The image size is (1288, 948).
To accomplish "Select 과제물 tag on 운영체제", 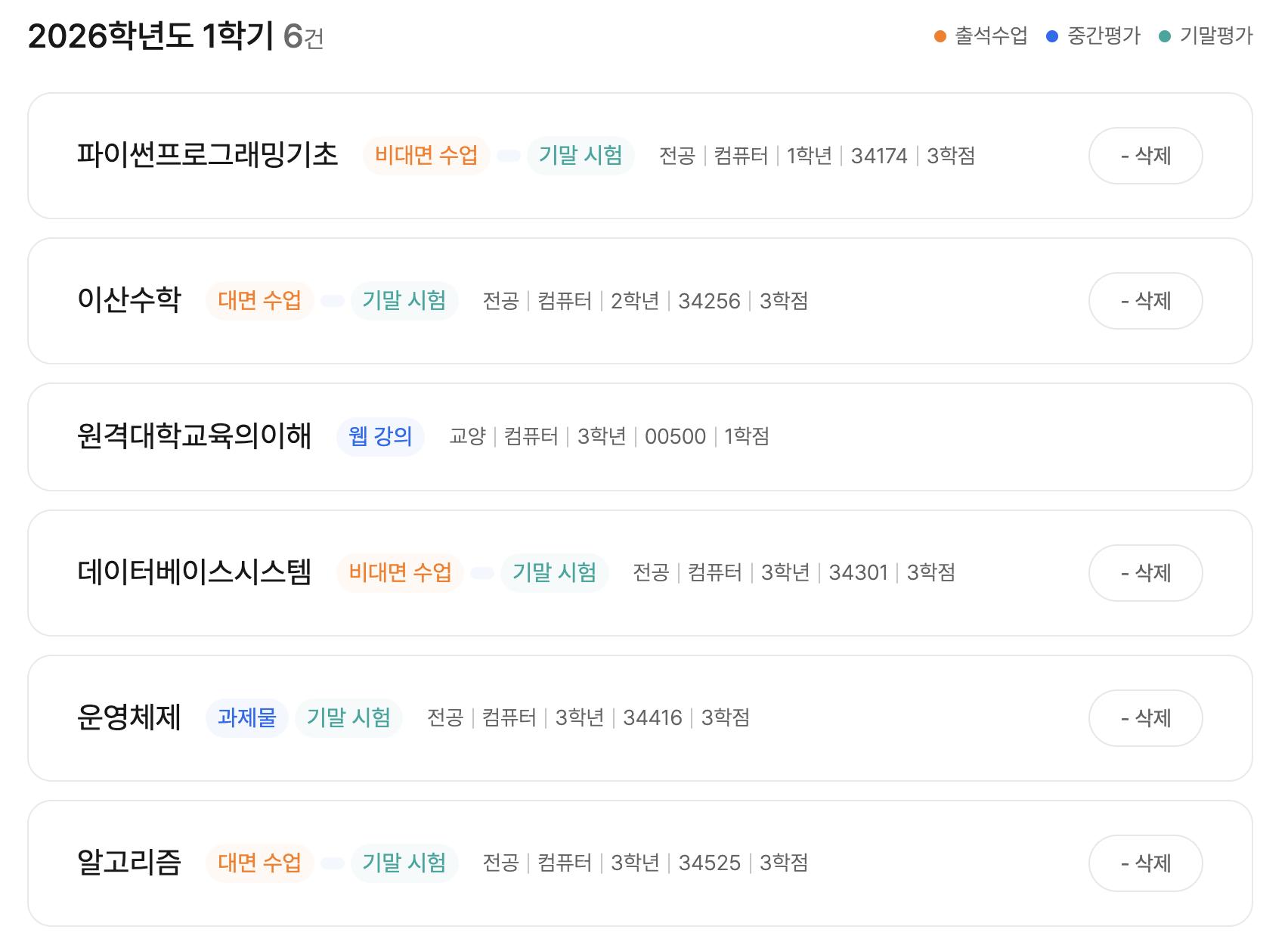I will point(247,718).
